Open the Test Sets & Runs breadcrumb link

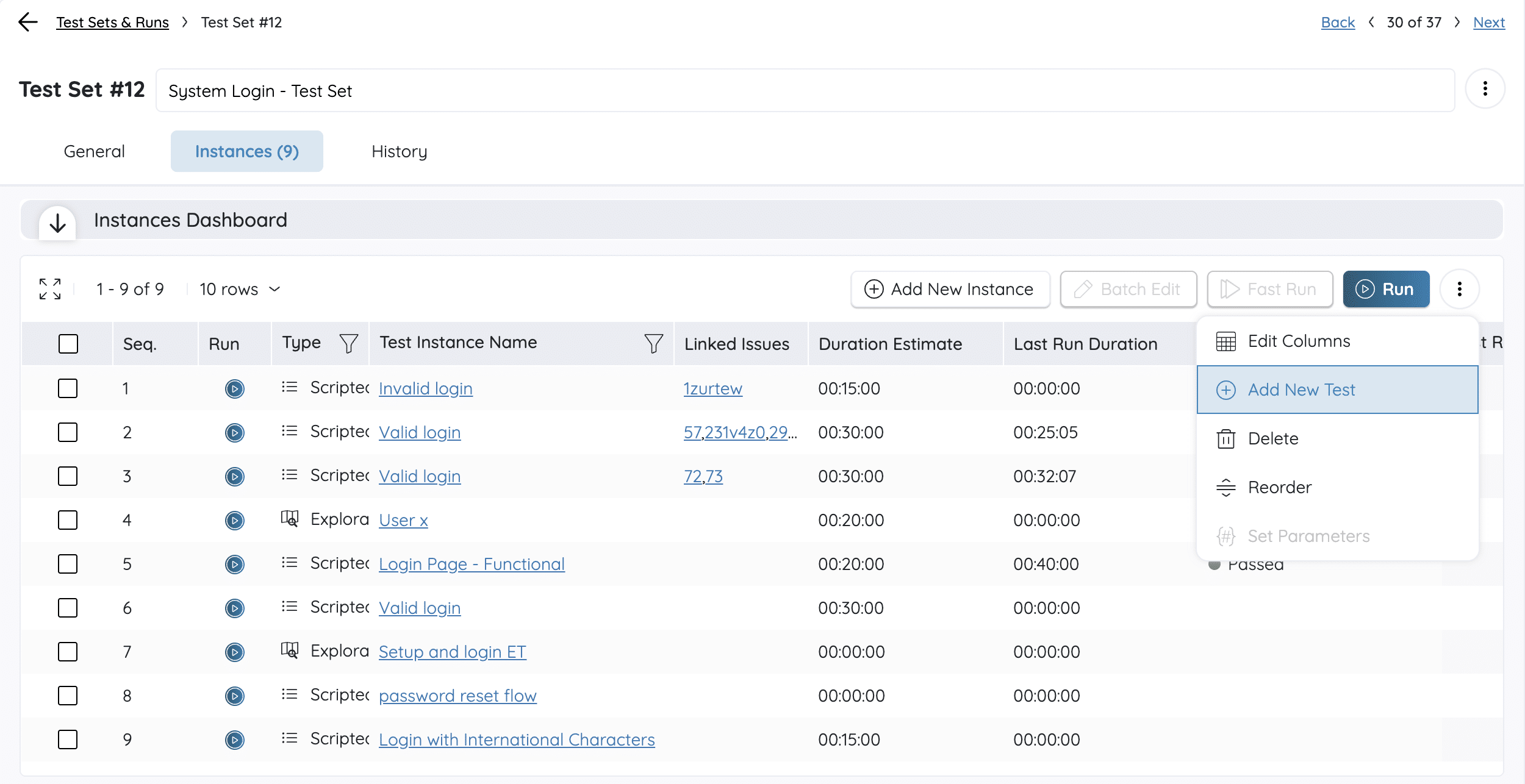coord(112,23)
